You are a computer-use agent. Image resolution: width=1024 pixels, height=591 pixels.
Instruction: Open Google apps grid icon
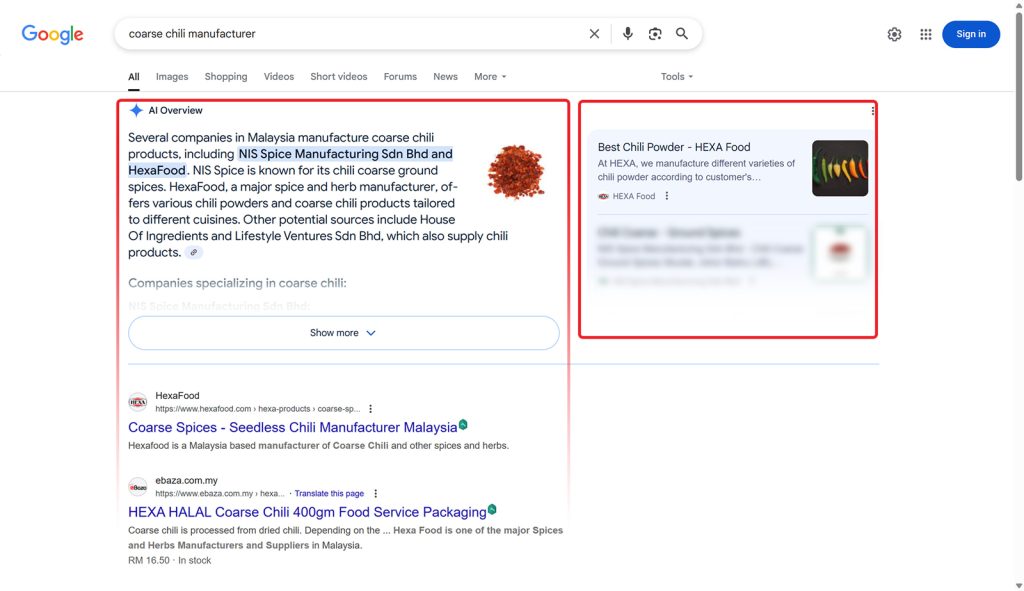pyautogui.click(x=926, y=34)
